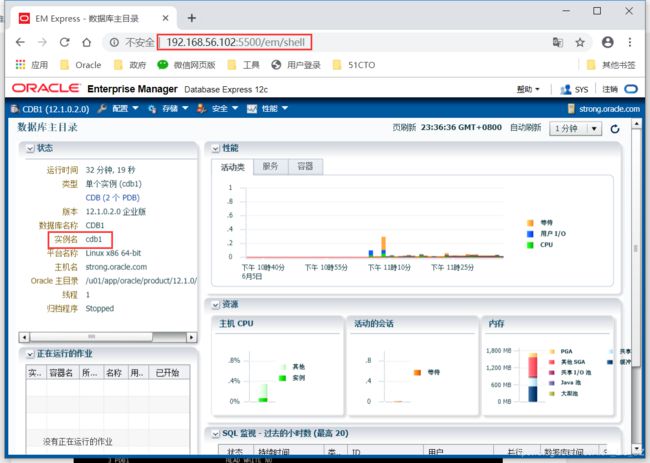This screenshot has height=463, width=650.
Task: Open 51CTO bookmark folder
Action: (x=354, y=65)
